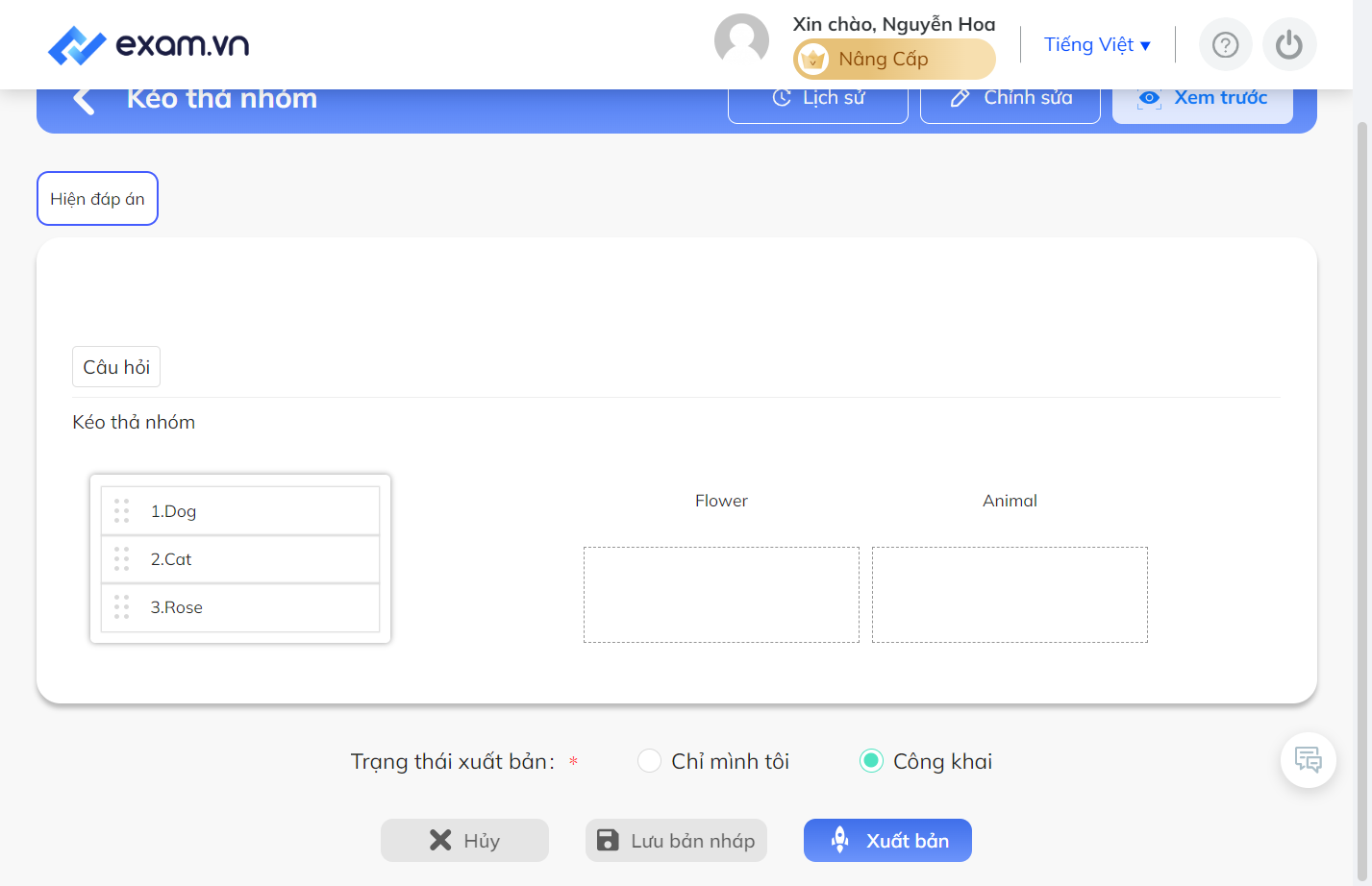Click the Kéo thả nhóm question text
Viewport: 1372px width, 886px height.
pos(134,422)
